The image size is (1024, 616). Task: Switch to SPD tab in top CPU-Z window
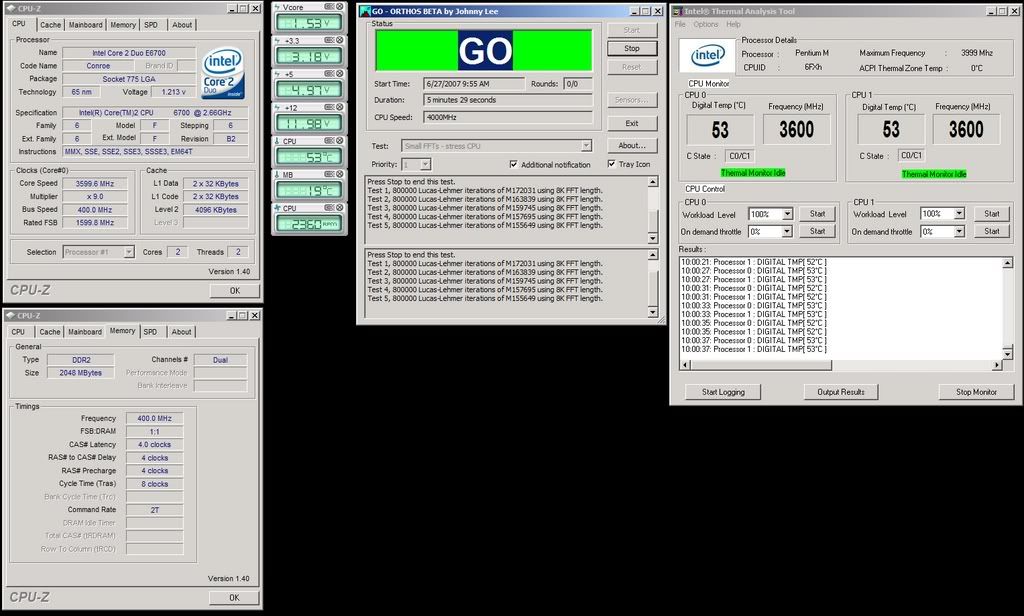coord(151,25)
